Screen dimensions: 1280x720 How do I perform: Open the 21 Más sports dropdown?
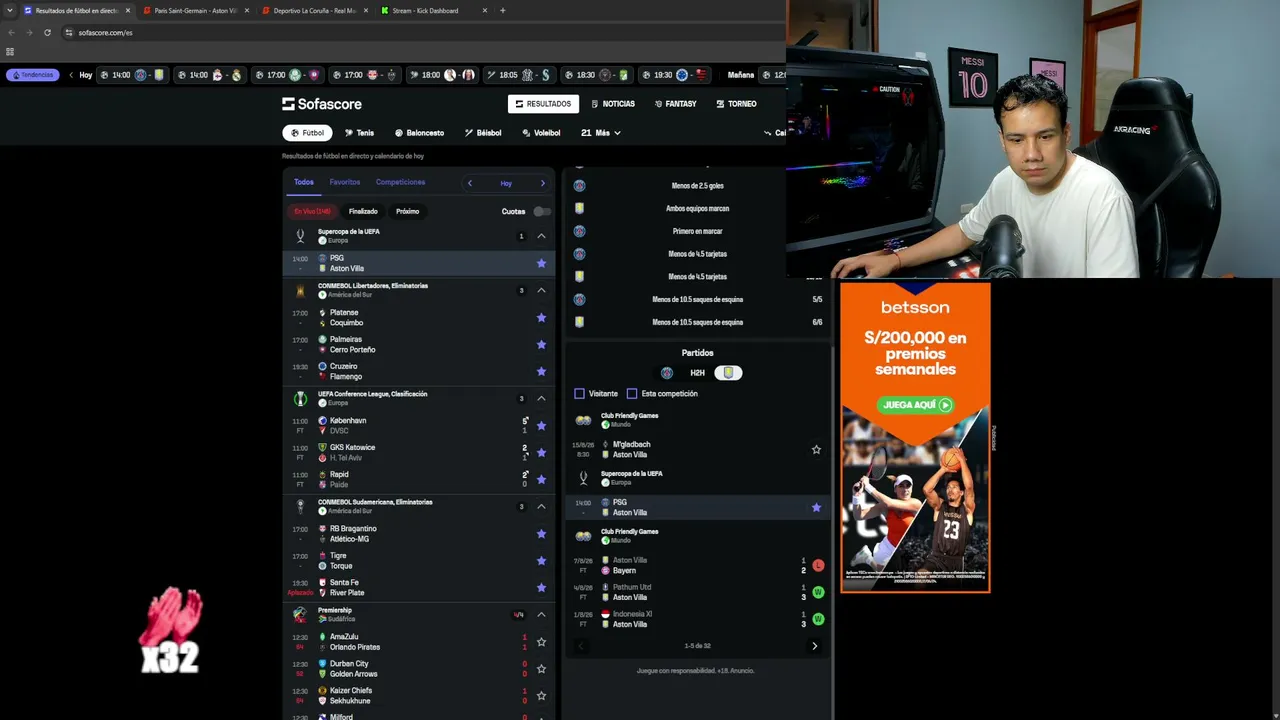click(600, 132)
